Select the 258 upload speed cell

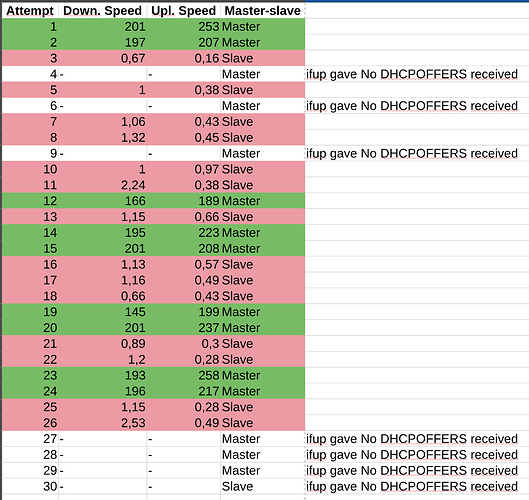(184, 376)
